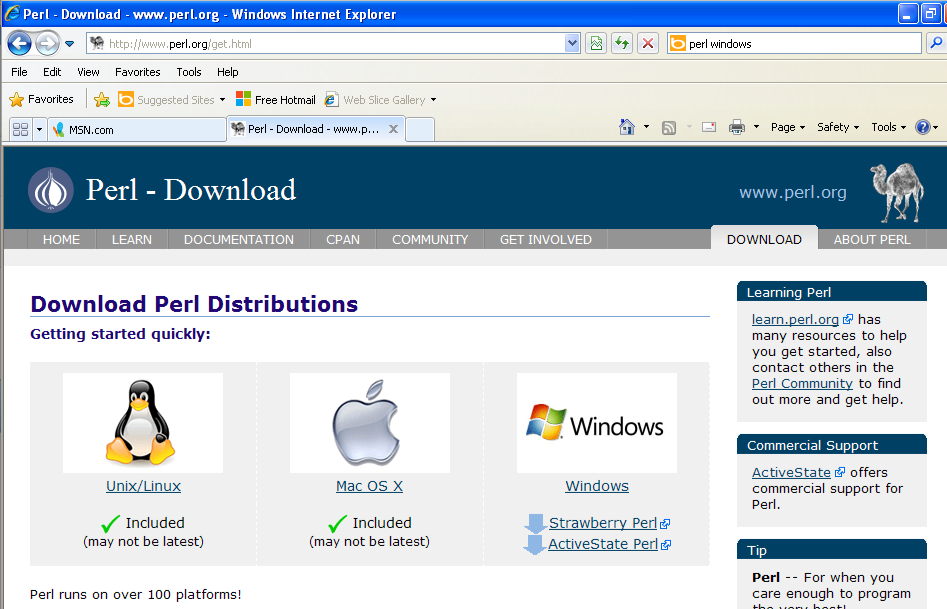The width and height of the screenshot is (947, 609).
Task: Open recent pages dropdown beside Forward button
Action: click(69, 44)
